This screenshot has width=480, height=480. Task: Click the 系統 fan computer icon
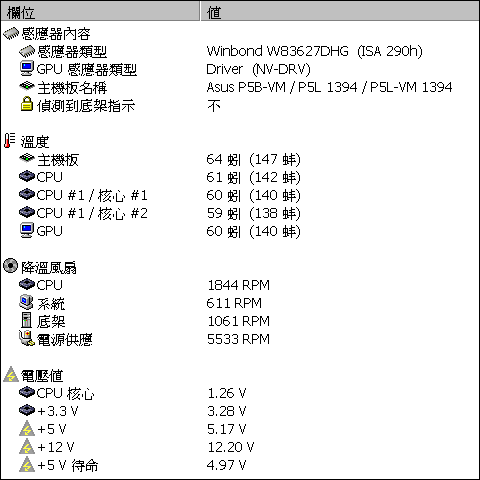[27, 302]
